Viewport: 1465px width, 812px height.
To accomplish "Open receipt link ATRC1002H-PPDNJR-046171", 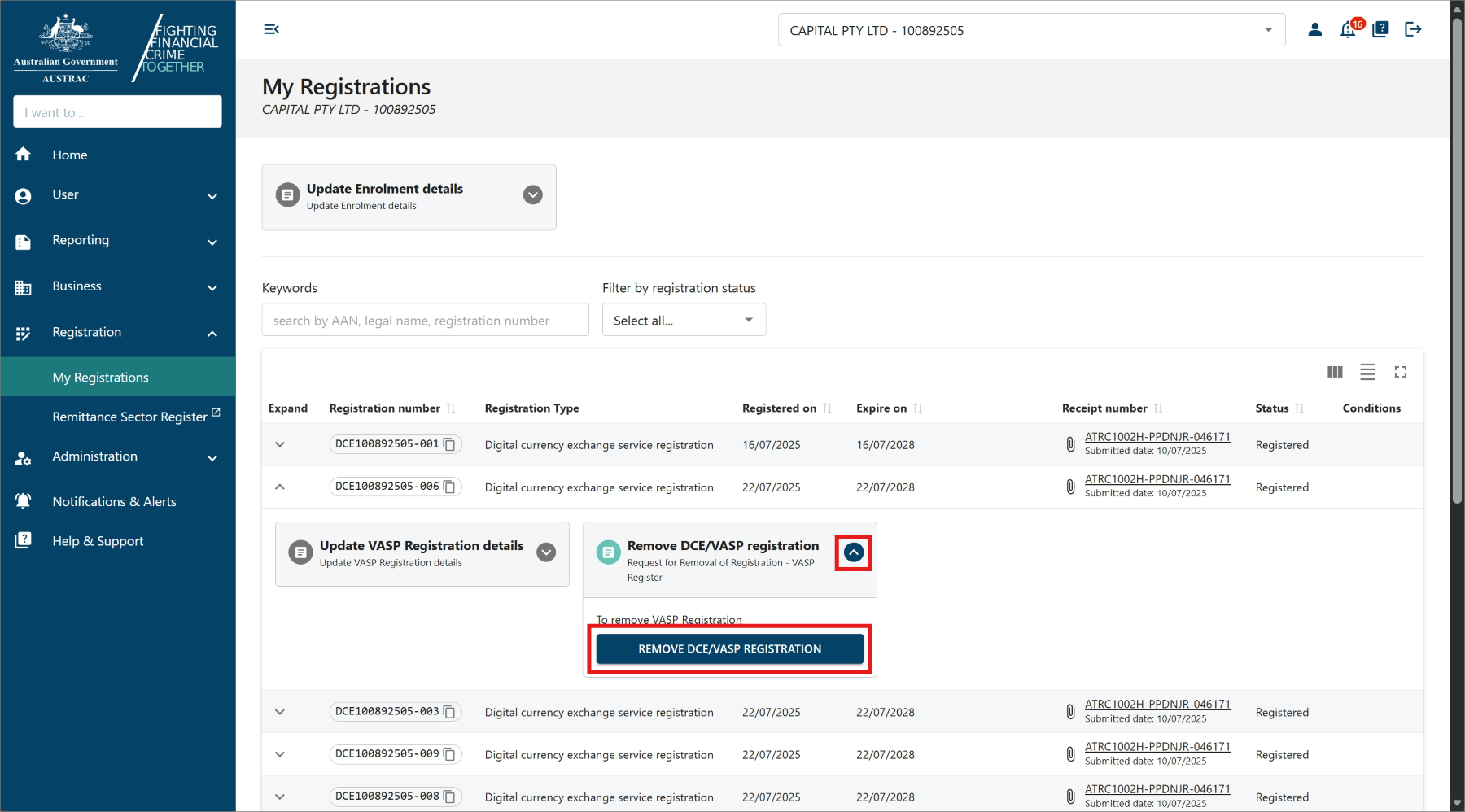I will [x=1157, y=436].
